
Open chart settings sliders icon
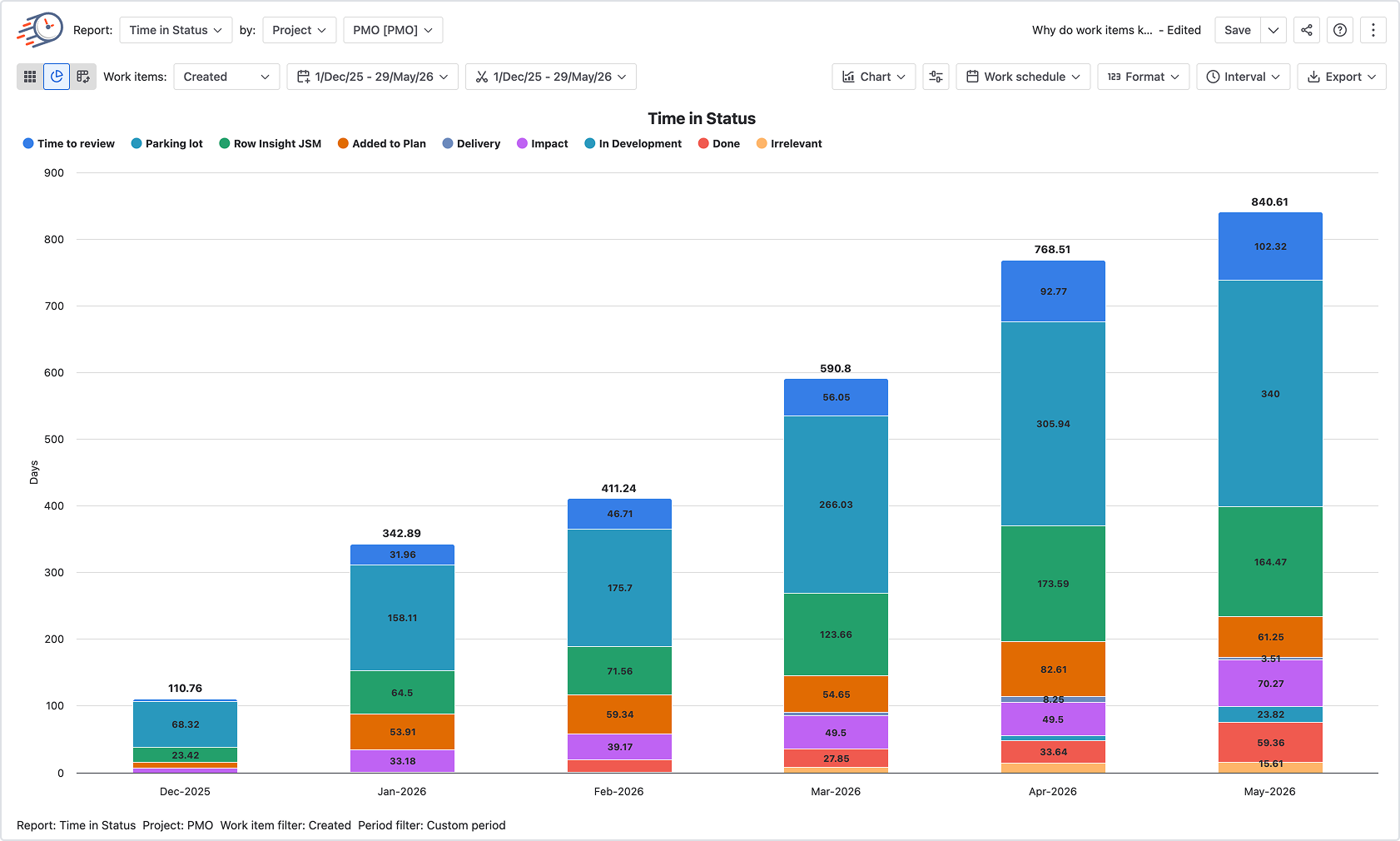[x=936, y=77]
